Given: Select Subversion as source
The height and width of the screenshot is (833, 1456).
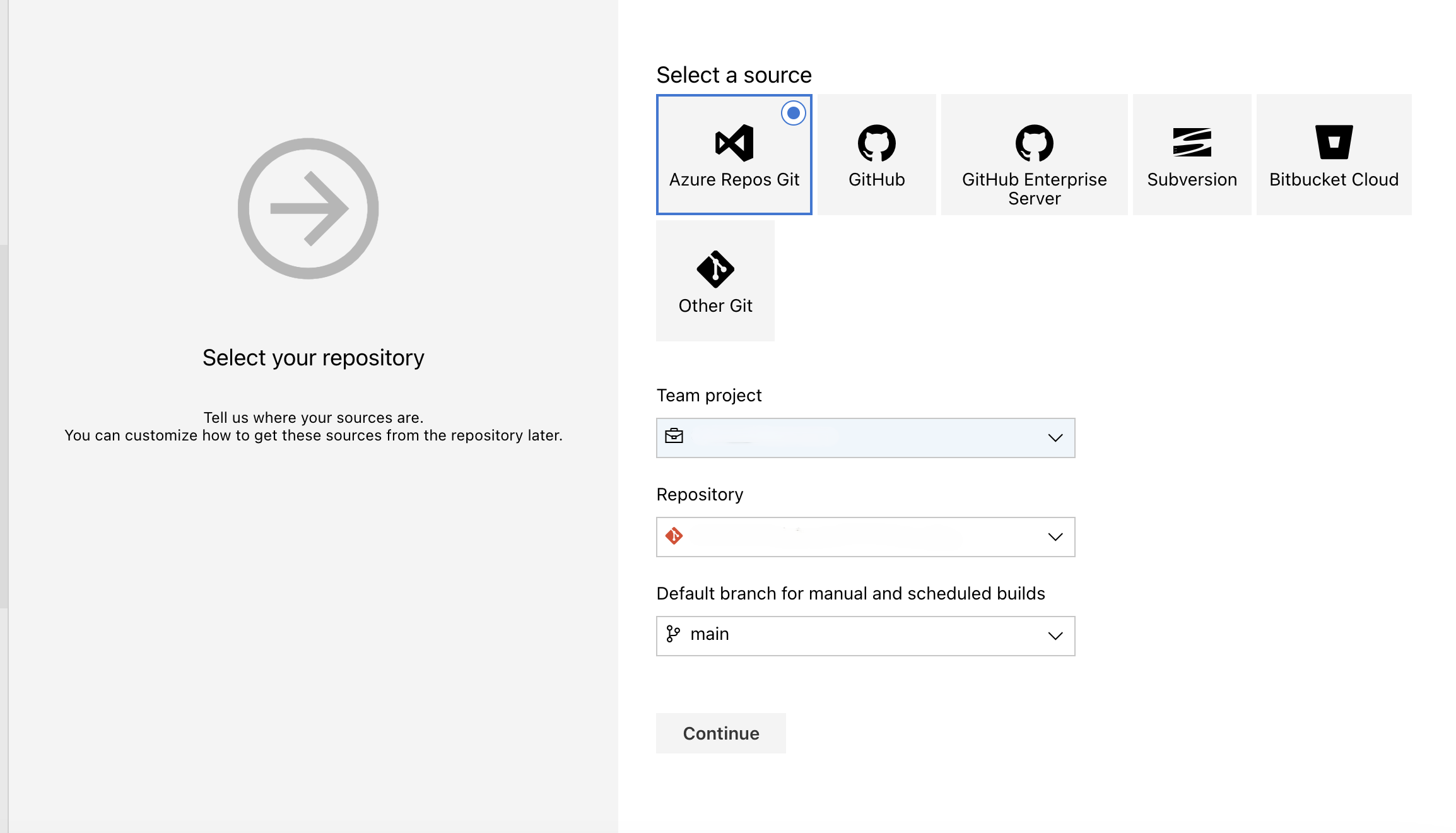Looking at the screenshot, I should tap(1192, 154).
